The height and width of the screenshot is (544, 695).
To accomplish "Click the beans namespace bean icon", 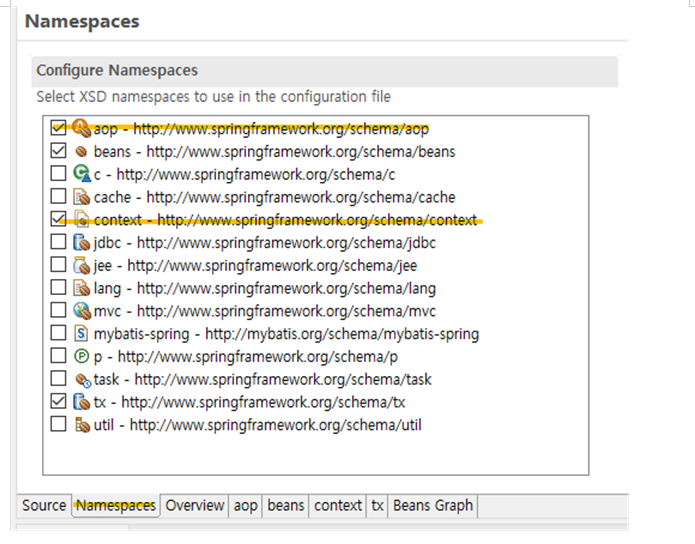I will tap(81, 152).
